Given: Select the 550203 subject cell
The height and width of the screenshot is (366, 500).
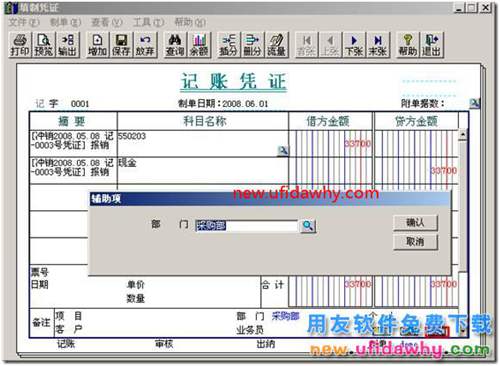Looking at the screenshot, I should click(203, 143).
